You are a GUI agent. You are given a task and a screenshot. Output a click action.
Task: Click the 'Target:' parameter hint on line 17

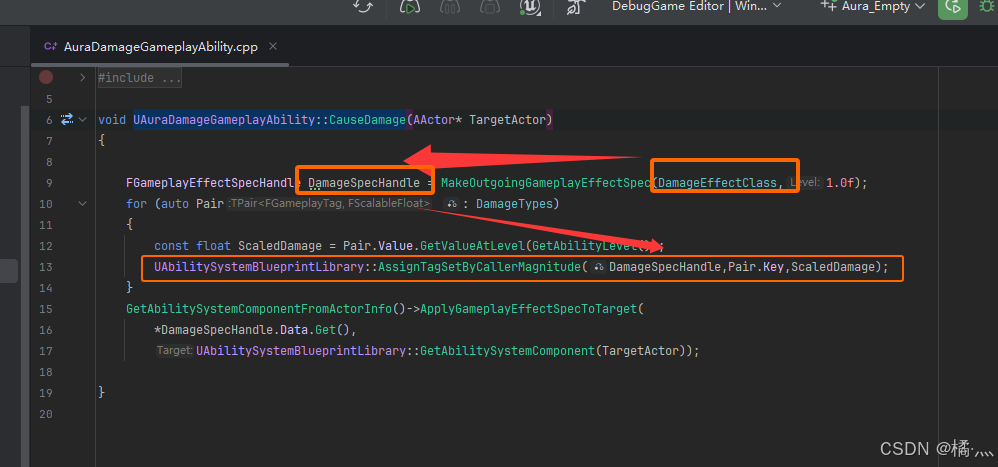tap(174, 351)
